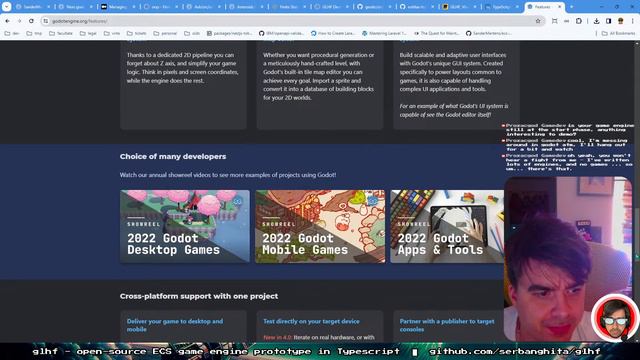Image resolution: width=640 pixels, height=360 pixels.
Task: Open the vids bookmarks folder
Action: (192, 33)
